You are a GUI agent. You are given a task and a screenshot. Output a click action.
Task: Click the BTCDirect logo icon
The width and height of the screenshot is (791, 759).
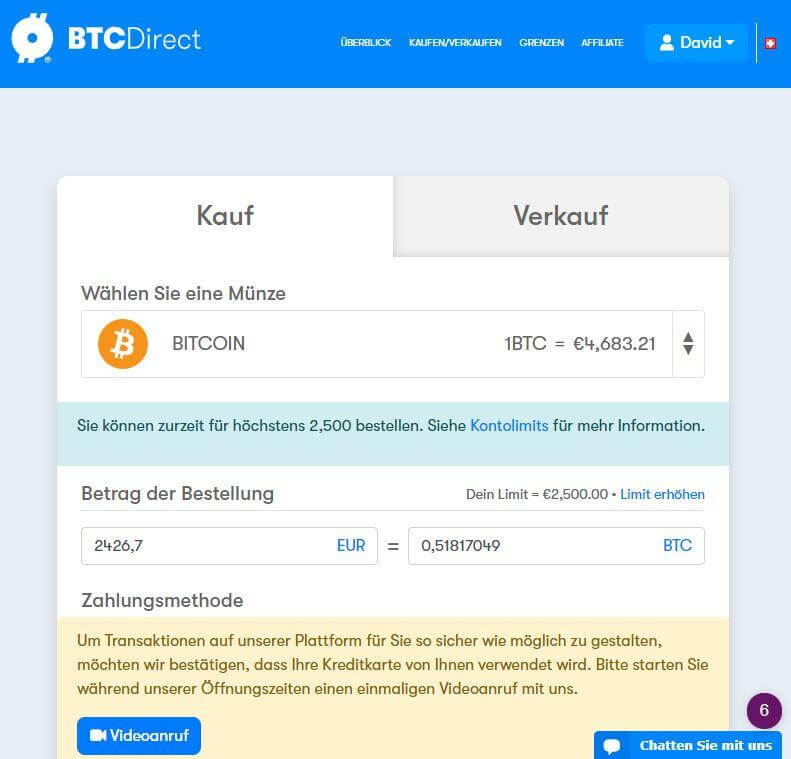pyautogui.click(x=32, y=38)
